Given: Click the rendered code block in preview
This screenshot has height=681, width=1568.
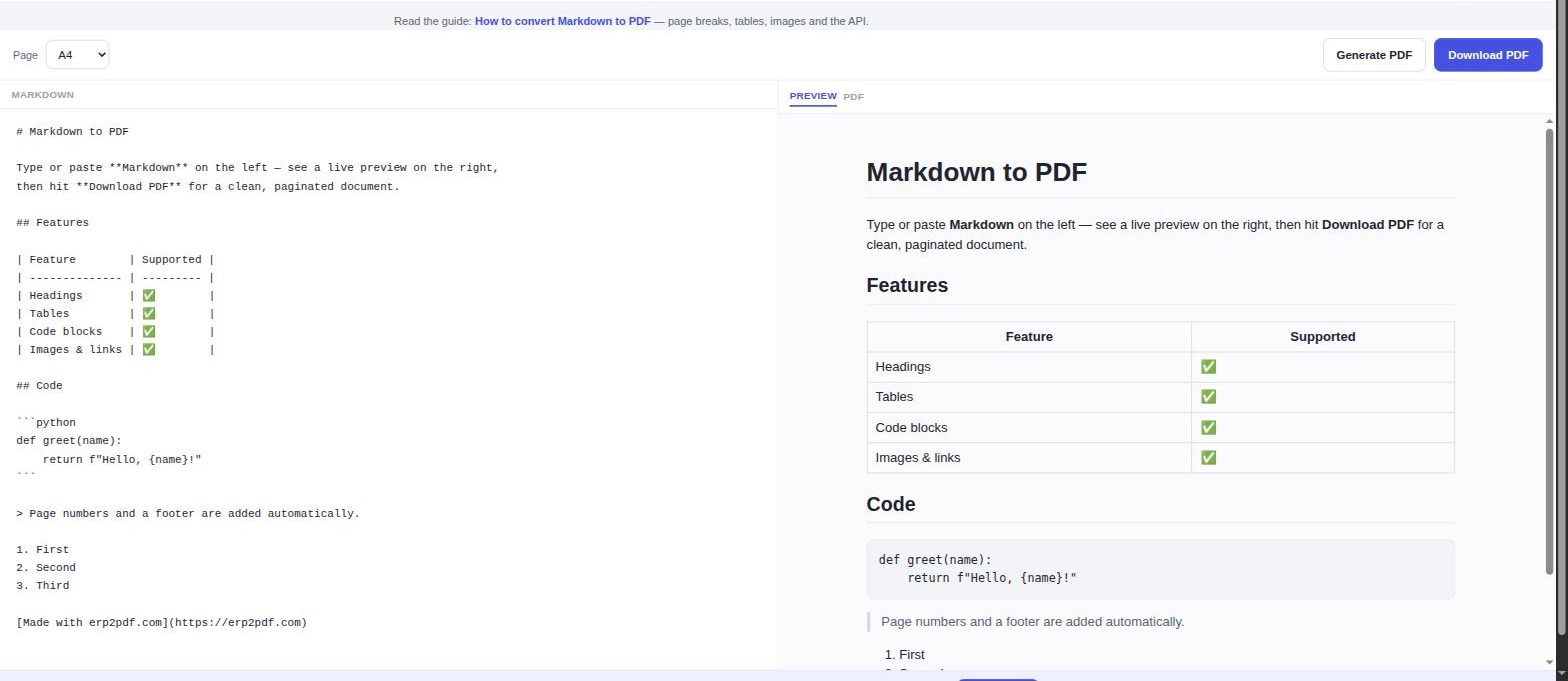Looking at the screenshot, I should point(1160,569).
